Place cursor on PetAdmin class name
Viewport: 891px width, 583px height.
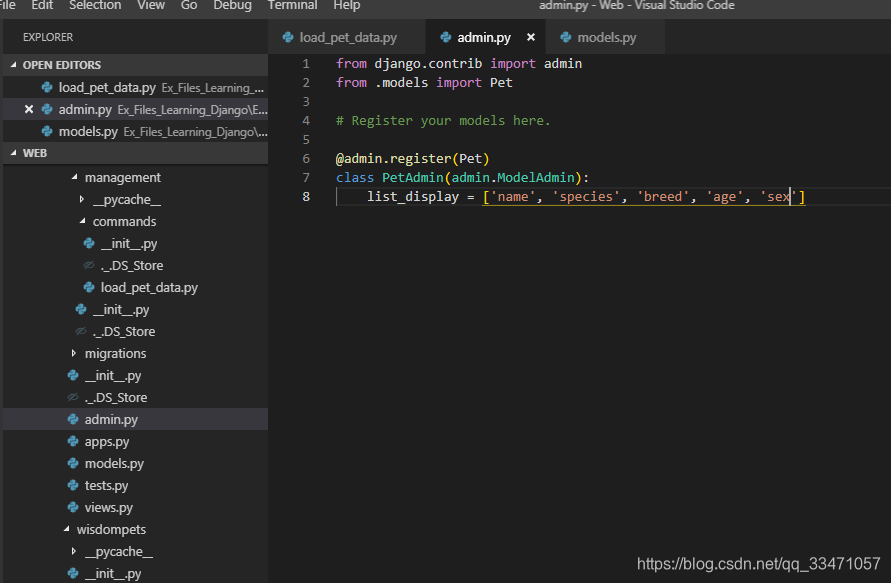click(x=412, y=177)
